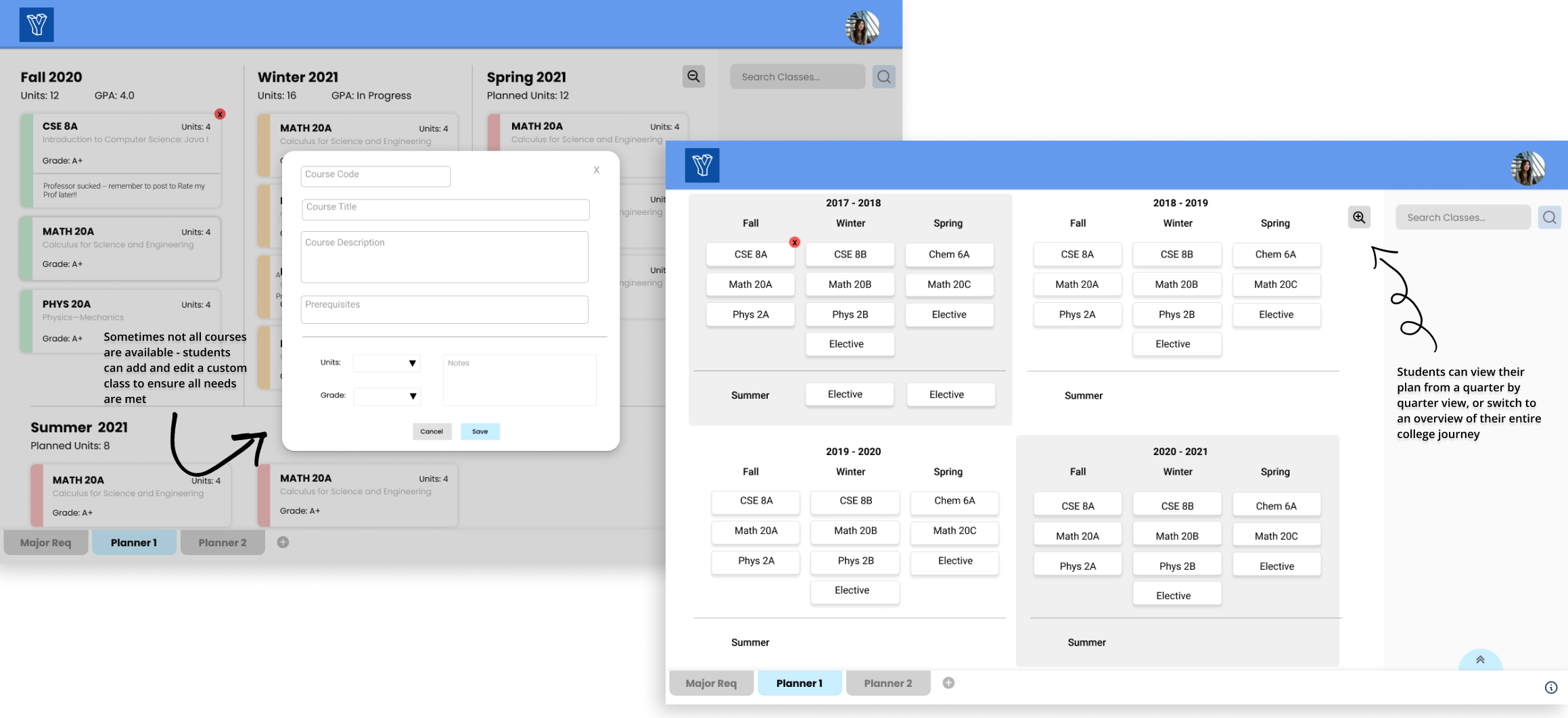
Task: Select Planner 1 tab in back window
Action: pos(134,542)
